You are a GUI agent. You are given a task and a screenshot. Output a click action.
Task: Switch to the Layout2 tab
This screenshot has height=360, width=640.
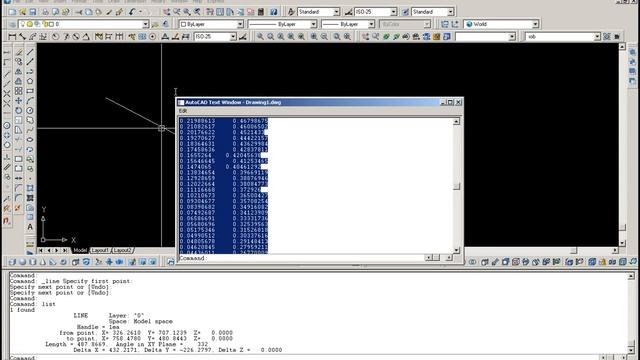(x=122, y=250)
